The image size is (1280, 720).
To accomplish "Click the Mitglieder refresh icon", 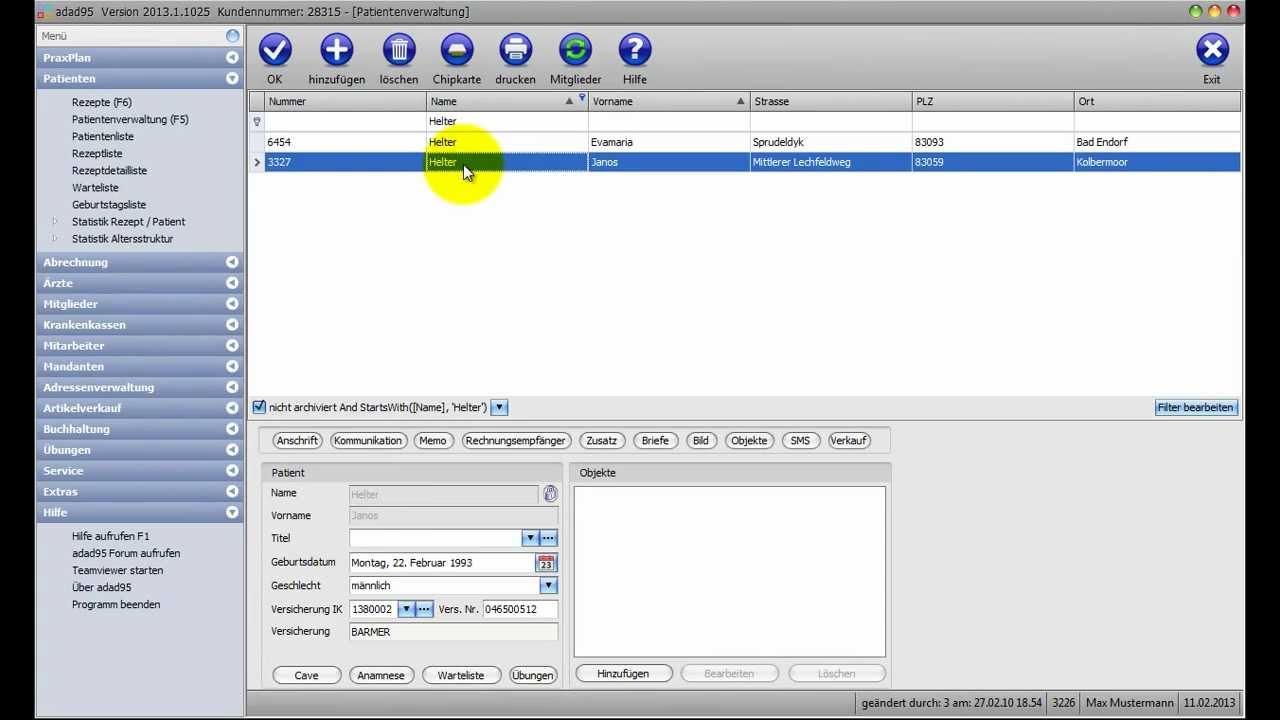I will click(x=575, y=50).
